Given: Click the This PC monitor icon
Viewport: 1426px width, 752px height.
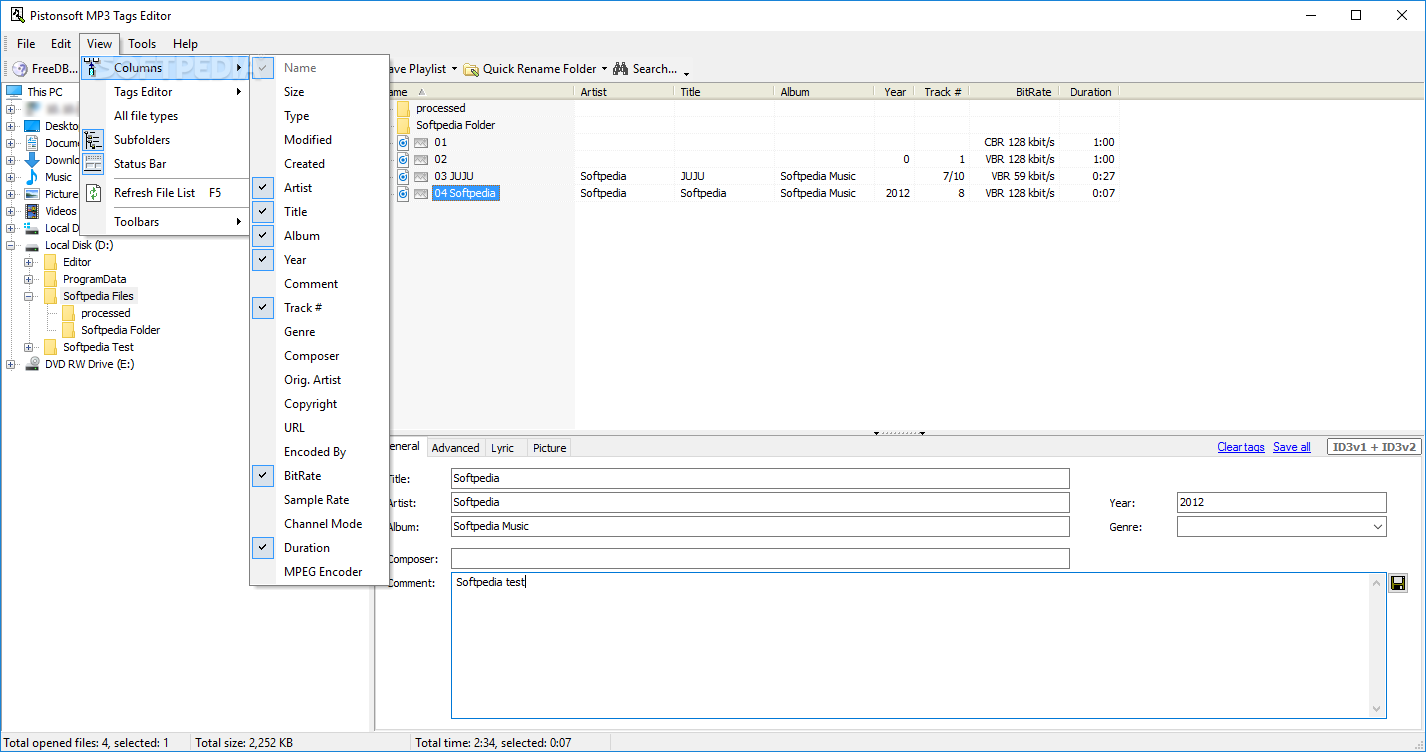Looking at the screenshot, I should pyautogui.click(x=14, y=92).
